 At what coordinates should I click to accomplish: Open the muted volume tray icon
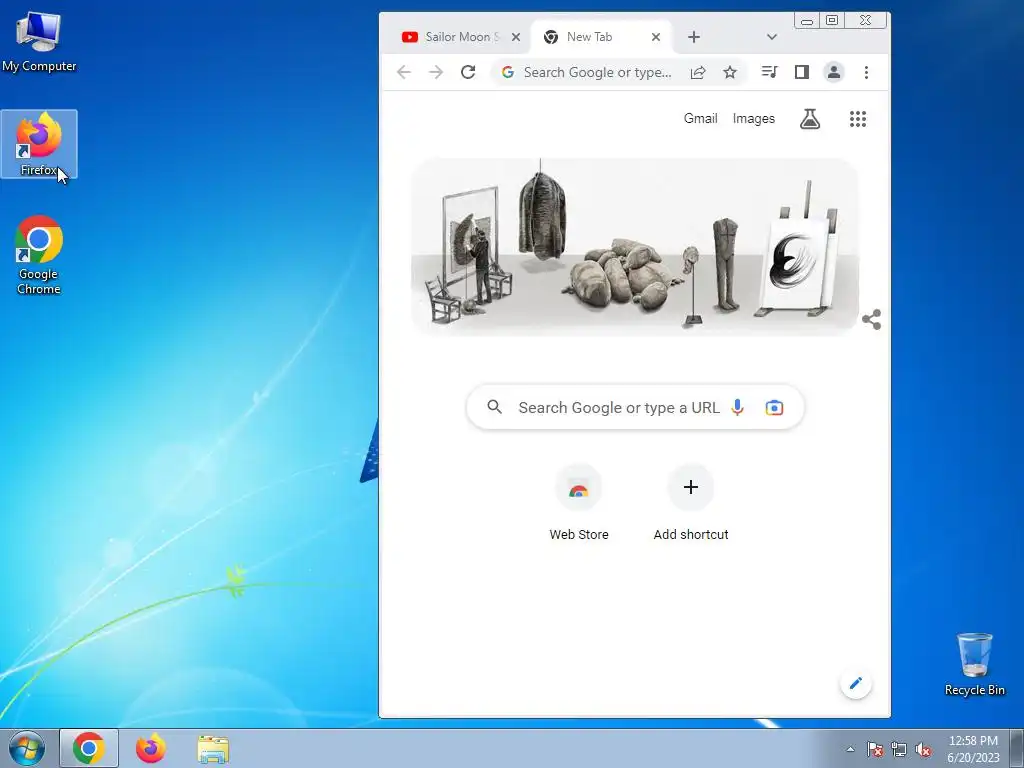[x=923, y=749]
